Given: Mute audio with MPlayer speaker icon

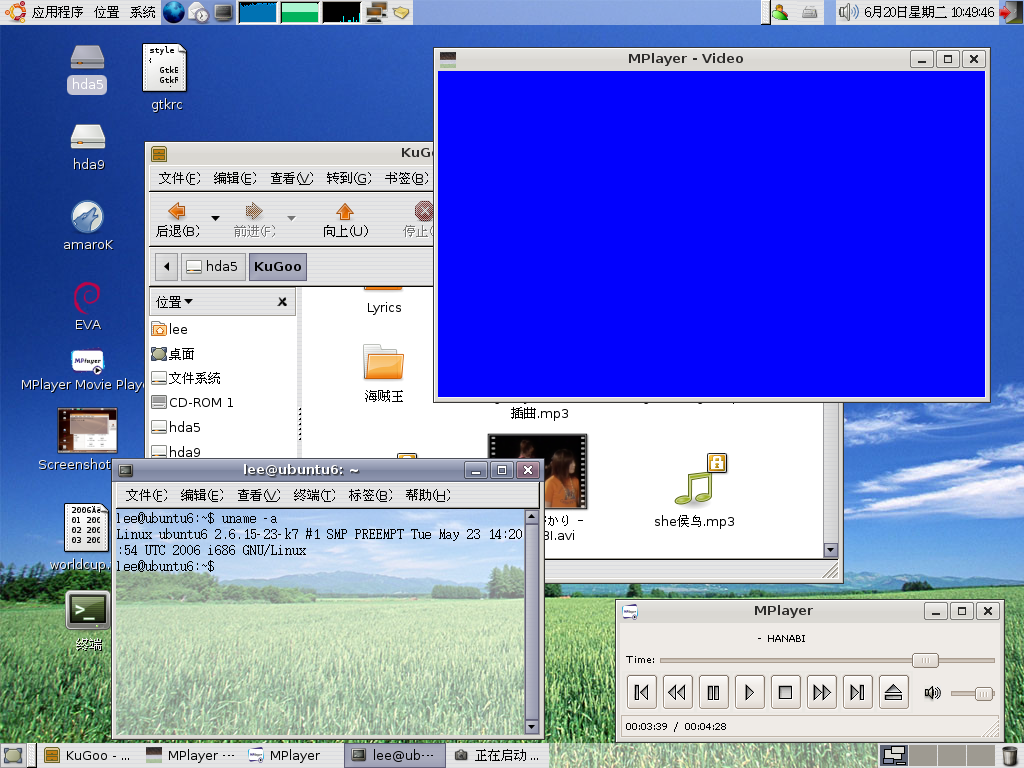Looking at the screenshot, I should [933, 693].
